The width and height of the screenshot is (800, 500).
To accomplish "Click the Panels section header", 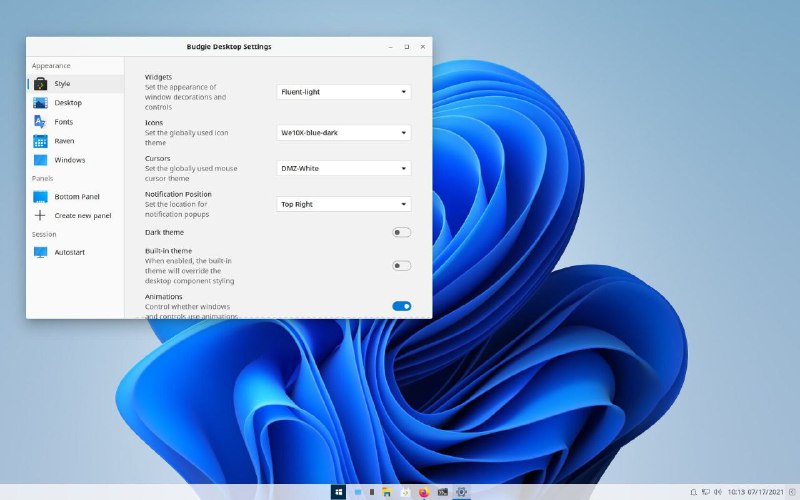I will [x=42, y=179].
